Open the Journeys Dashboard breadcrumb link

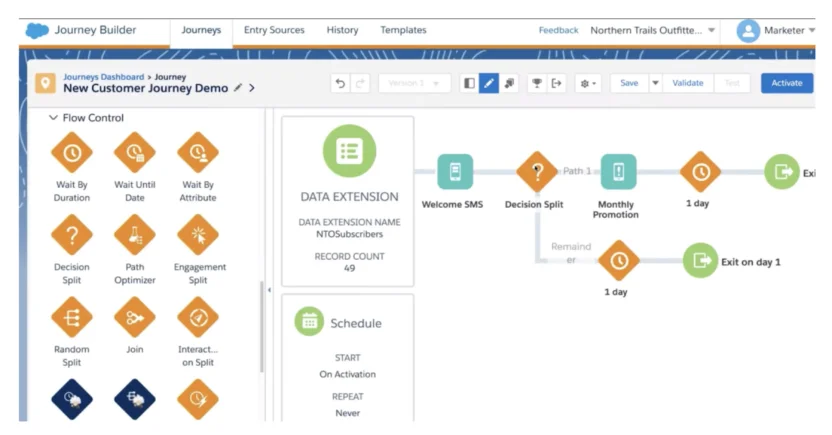coord(103,76)
